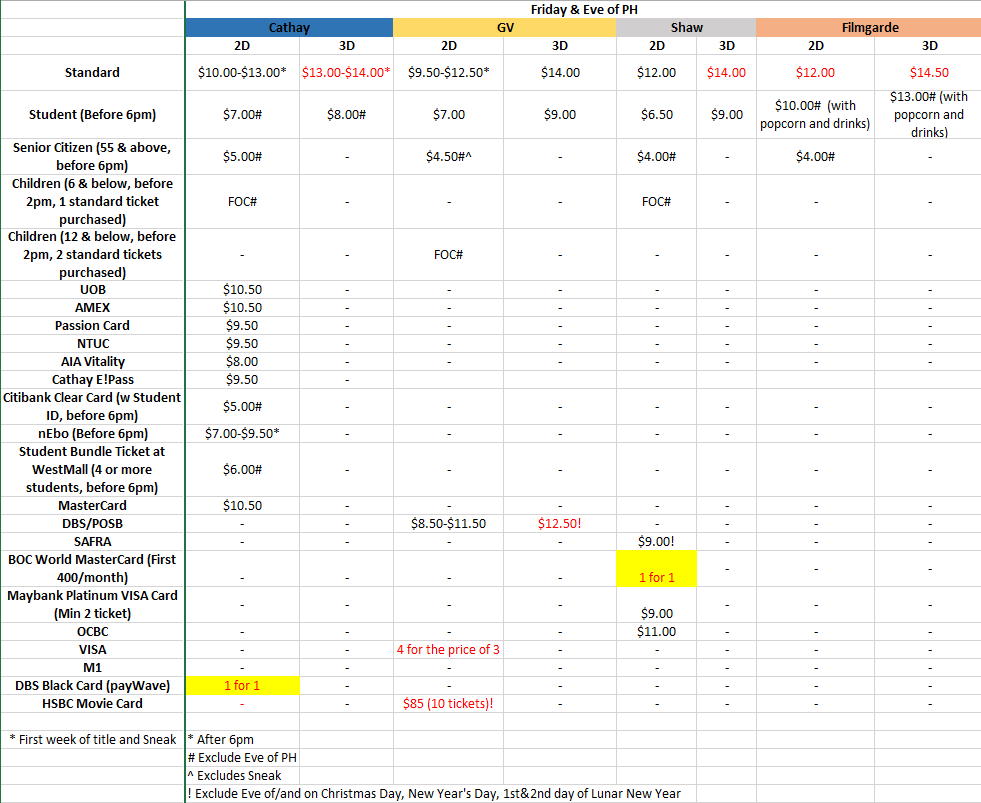Select the "NTUC" row label
Screen dimensions: 981x803
pos(93,344)
